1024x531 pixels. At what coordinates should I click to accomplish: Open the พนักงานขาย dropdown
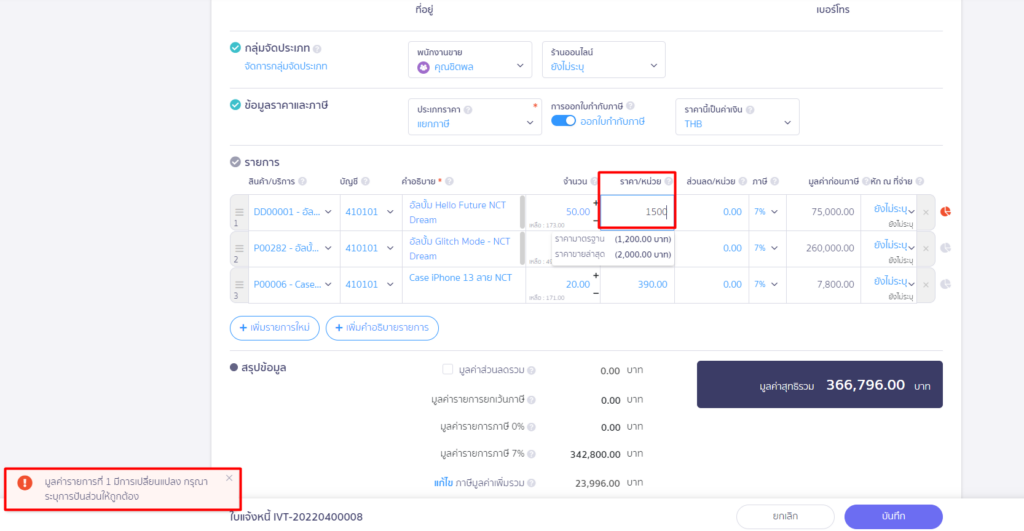coord(470,67)
